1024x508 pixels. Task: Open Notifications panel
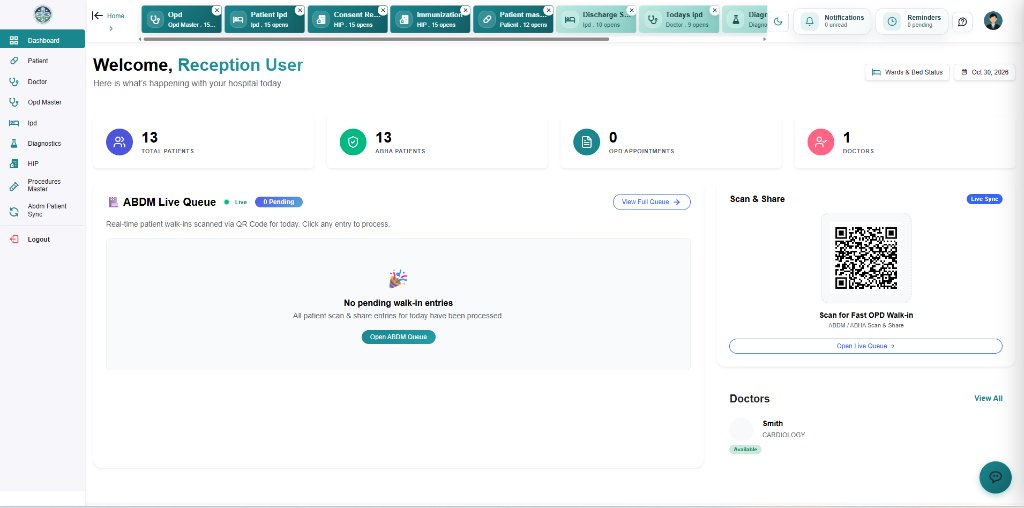833,22
